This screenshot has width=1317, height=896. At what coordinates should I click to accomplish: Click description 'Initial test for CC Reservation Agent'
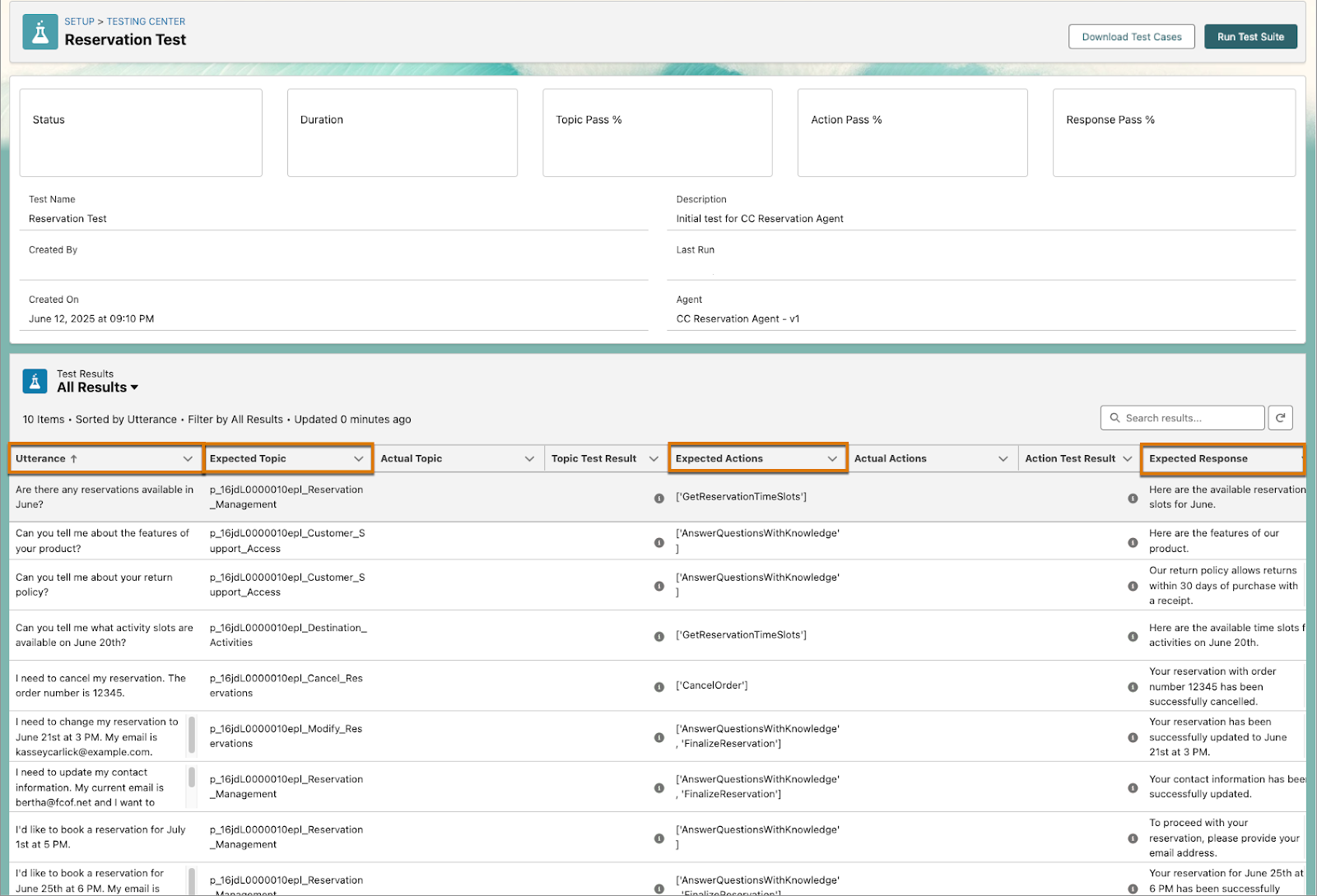point(760,218)
